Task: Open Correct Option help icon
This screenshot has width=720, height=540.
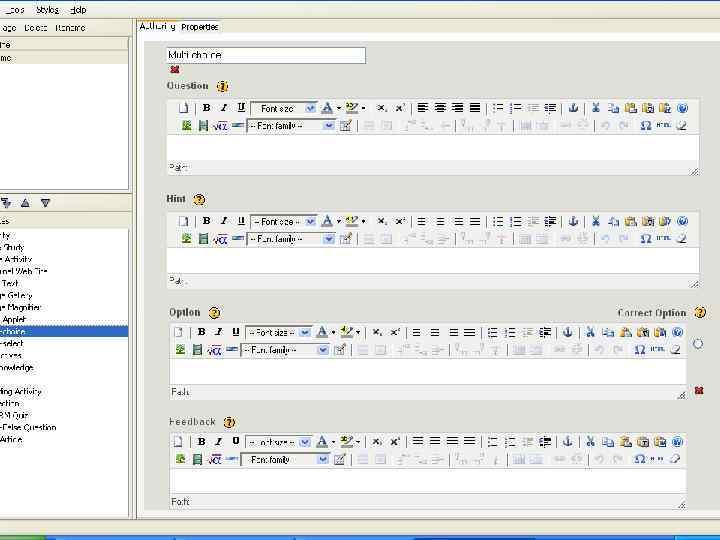Action: pos(700,312)
